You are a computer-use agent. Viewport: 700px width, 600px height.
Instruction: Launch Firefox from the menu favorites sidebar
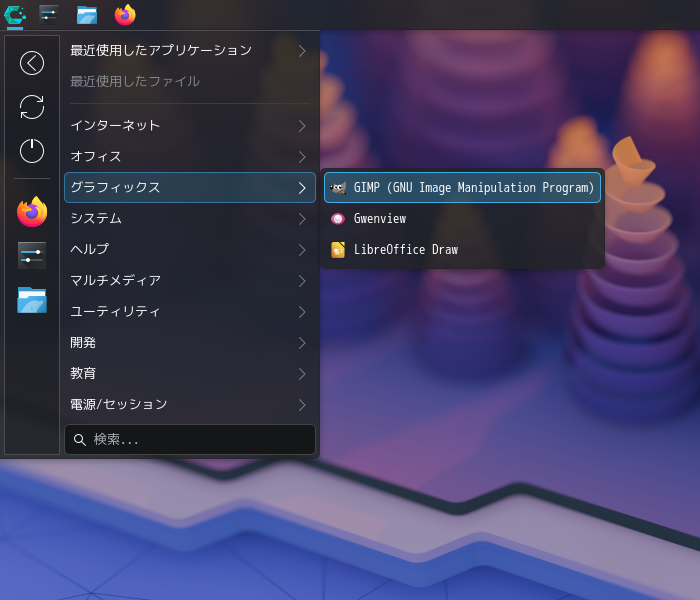tap(32, 212)
